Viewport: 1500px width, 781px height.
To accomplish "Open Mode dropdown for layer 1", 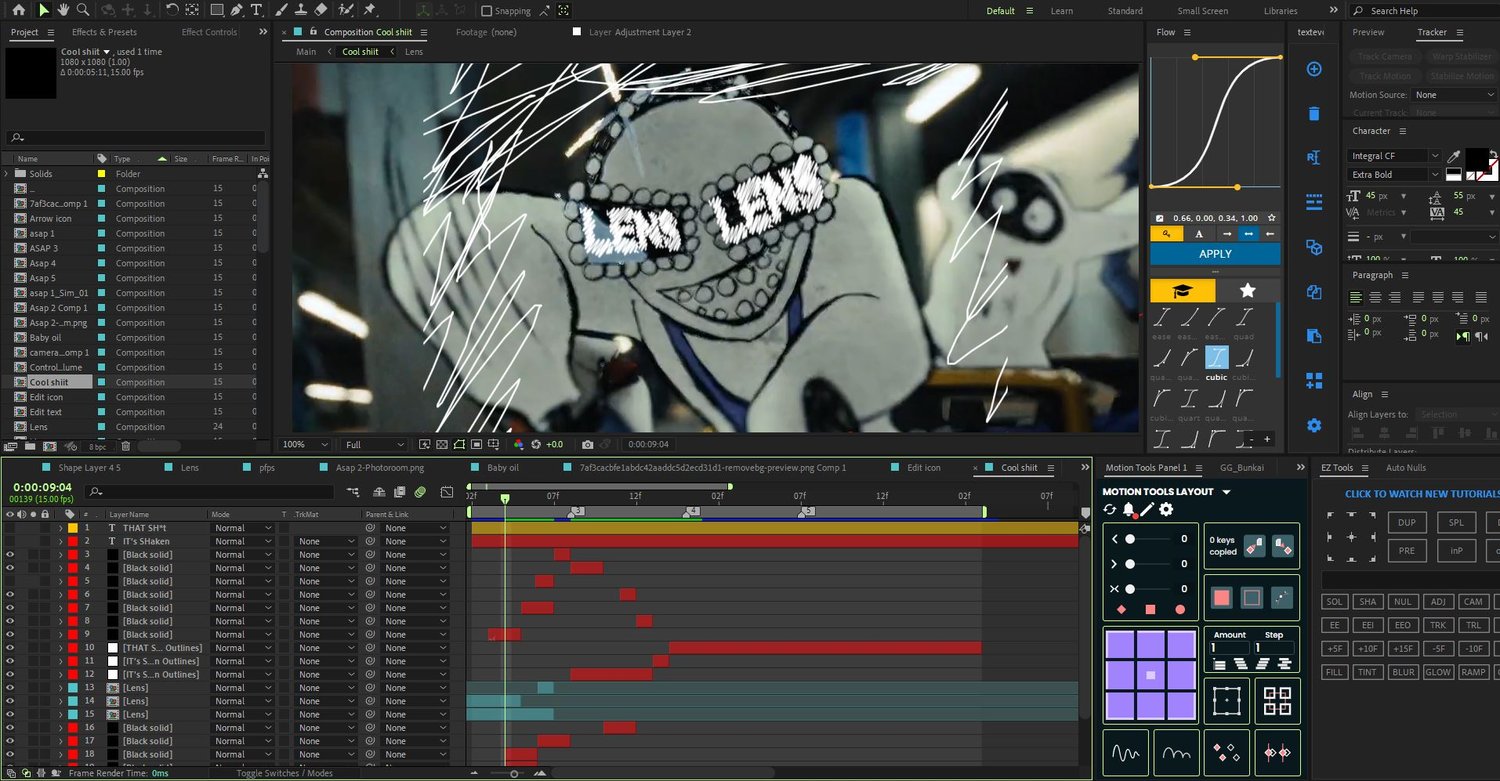I will pyautogui.click(x=242, y=528).
